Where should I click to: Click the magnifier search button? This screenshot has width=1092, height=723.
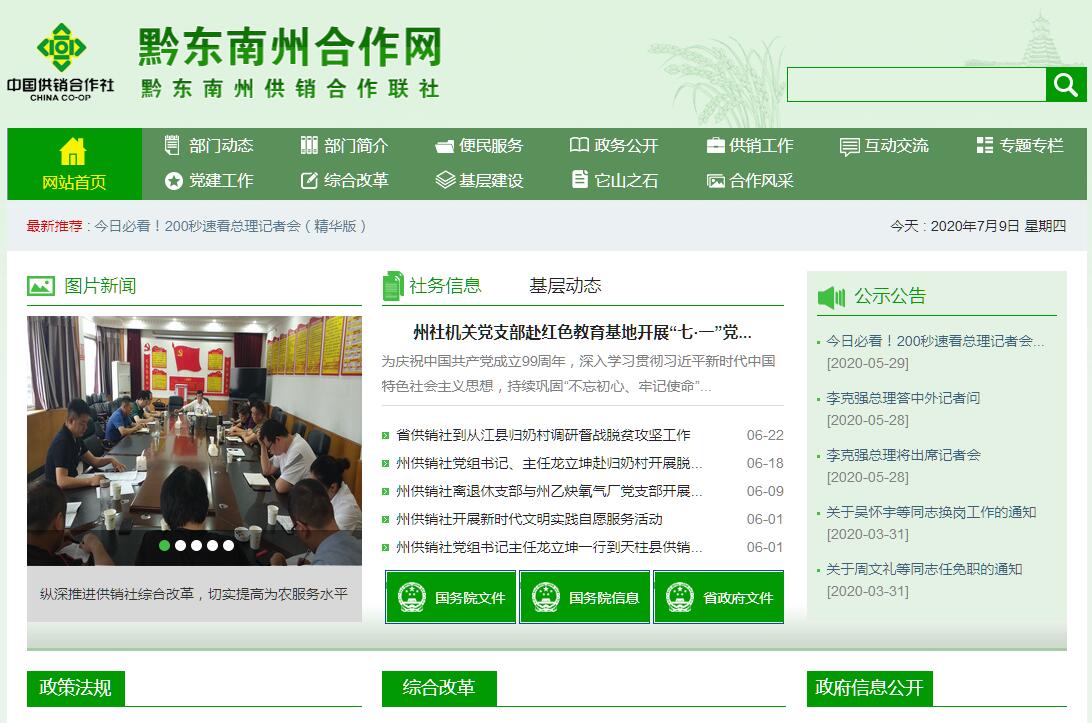[x=1066, y=85]
